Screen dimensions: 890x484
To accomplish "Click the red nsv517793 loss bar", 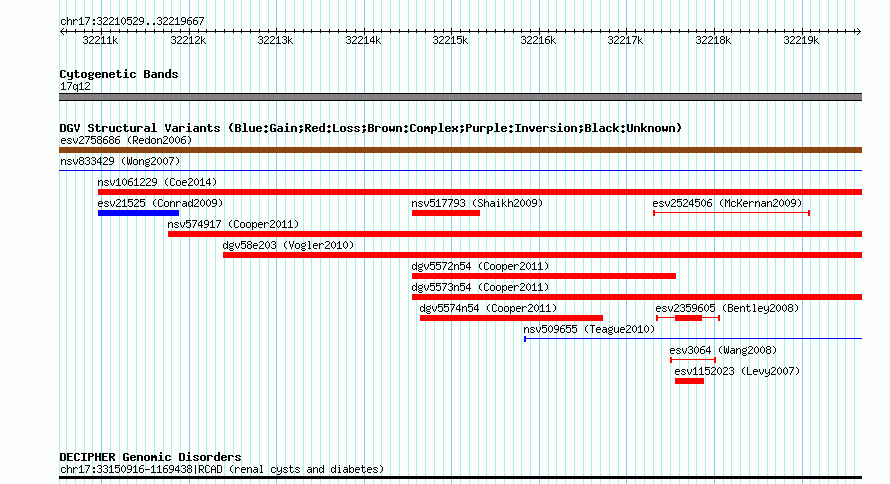I will coord(446,213).
